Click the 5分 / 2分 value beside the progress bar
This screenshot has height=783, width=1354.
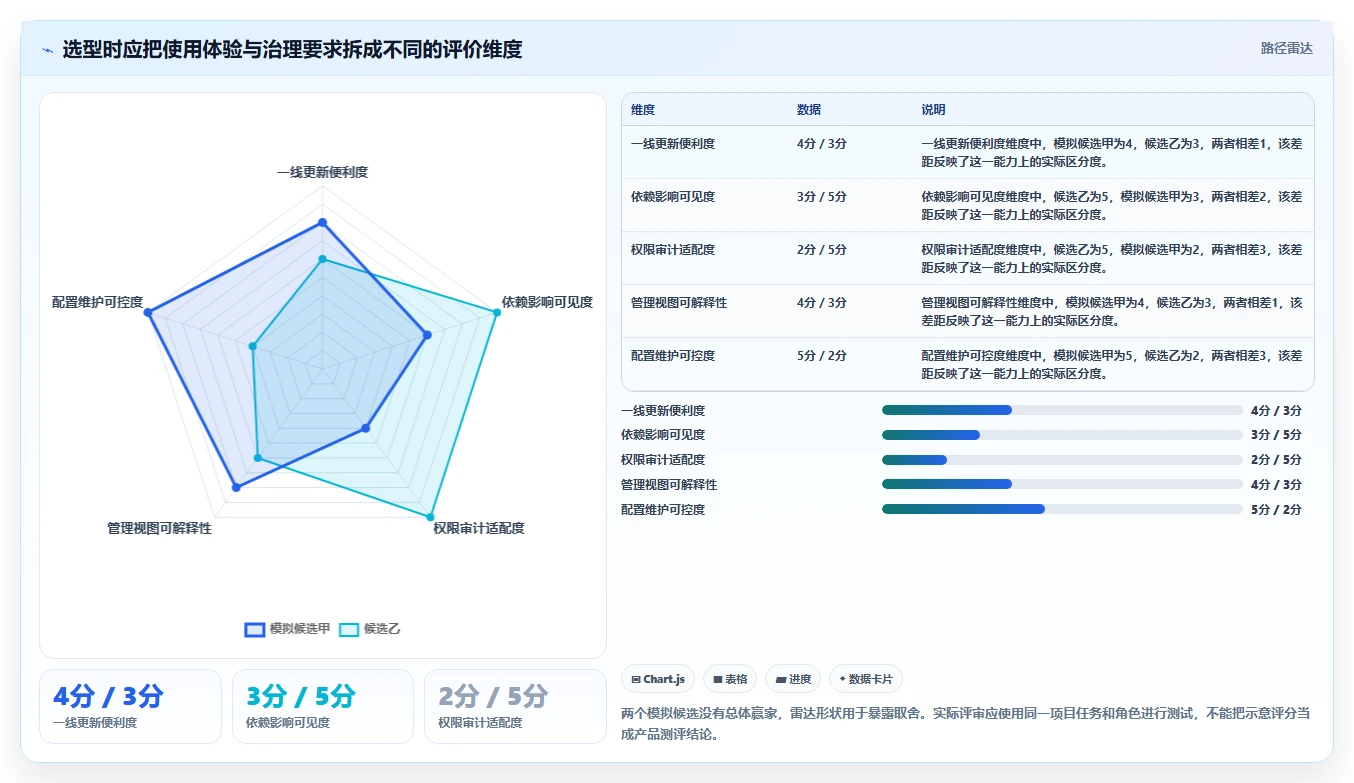1276,509
